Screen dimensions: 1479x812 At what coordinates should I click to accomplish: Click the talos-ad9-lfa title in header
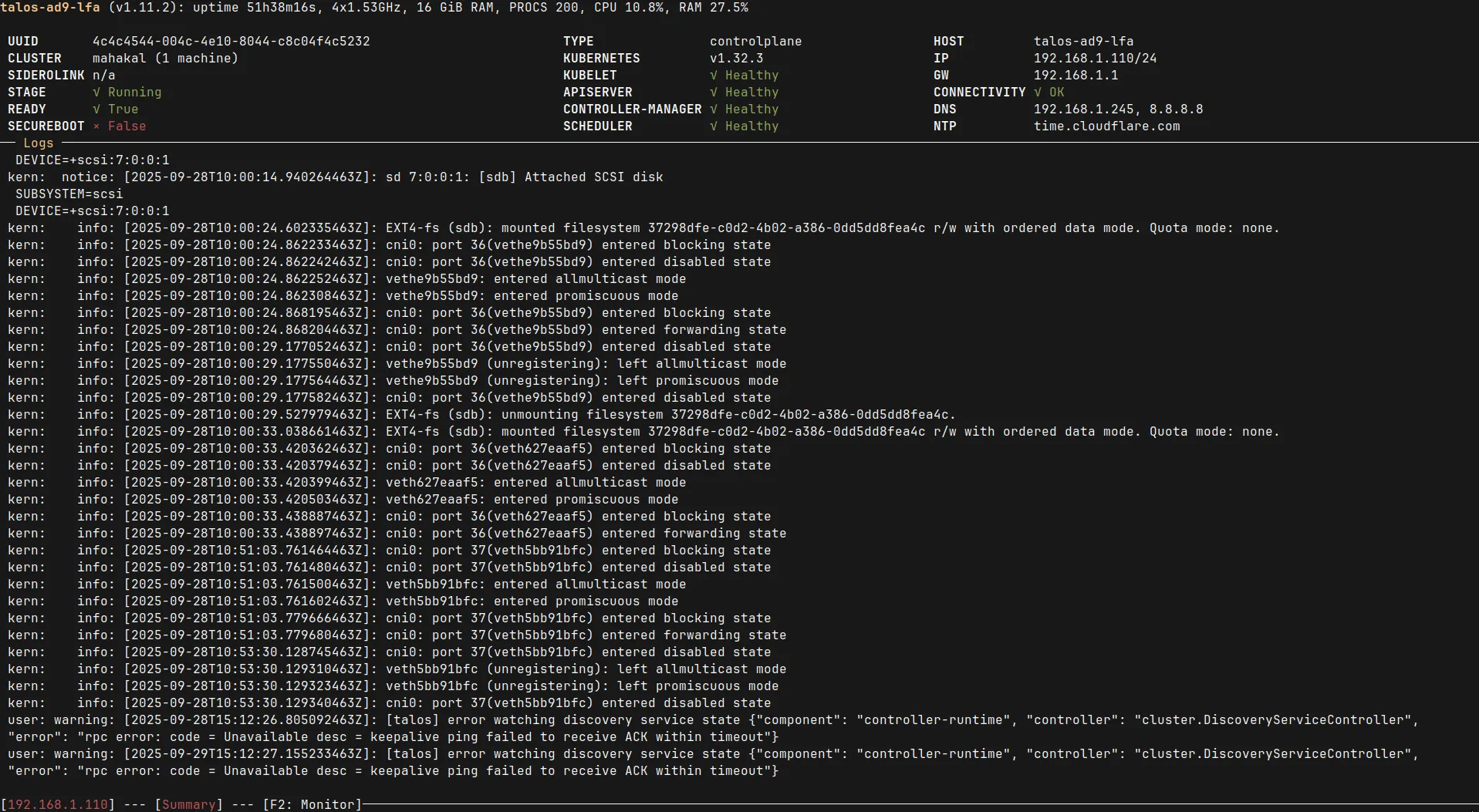point(51,8)
